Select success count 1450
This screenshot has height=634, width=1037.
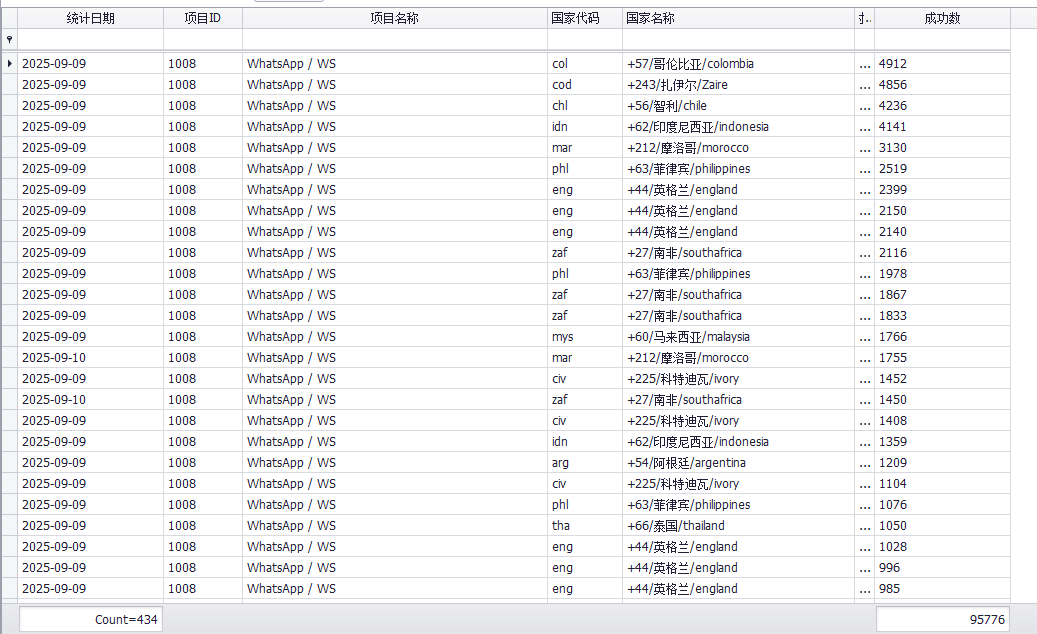pyautogui.click(x=942, y=400)
